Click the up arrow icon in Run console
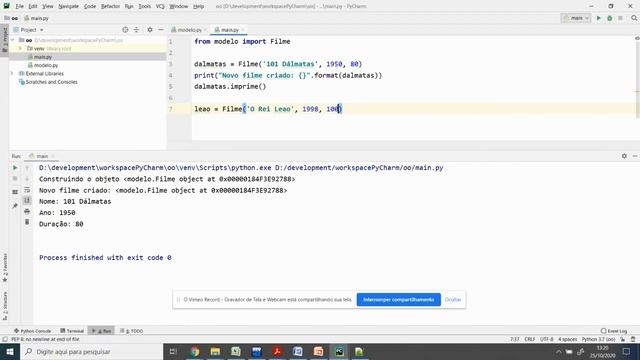The width and height of the screenshot is (640, 360). pos(27,168)
